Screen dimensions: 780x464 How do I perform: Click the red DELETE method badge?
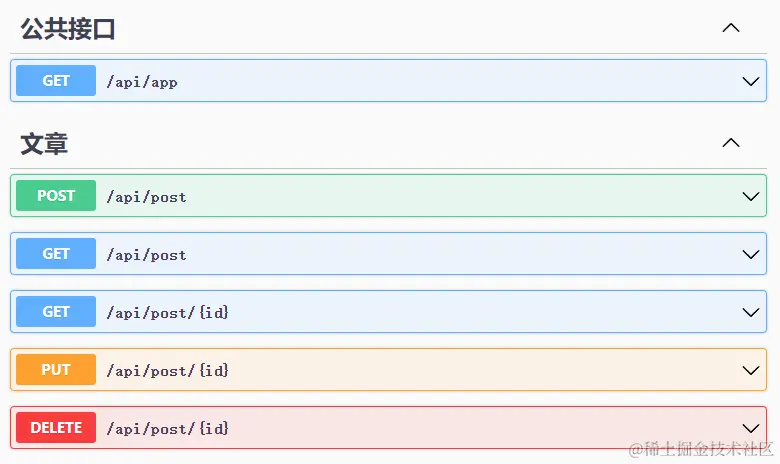click(x=56, y=428)
